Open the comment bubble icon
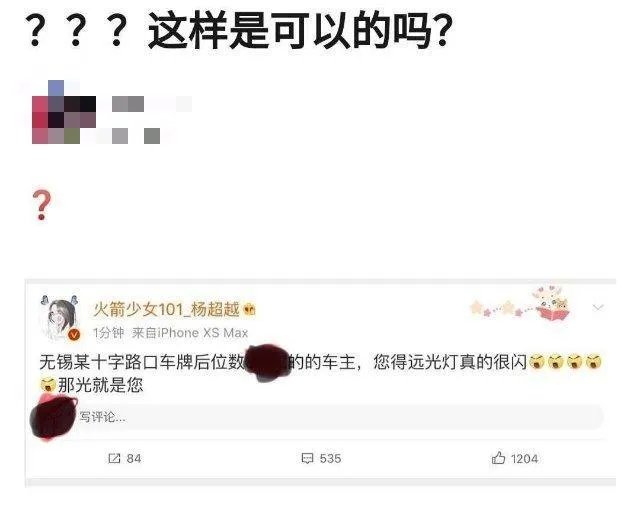The image size is (640, 515). tap(307, 458)
